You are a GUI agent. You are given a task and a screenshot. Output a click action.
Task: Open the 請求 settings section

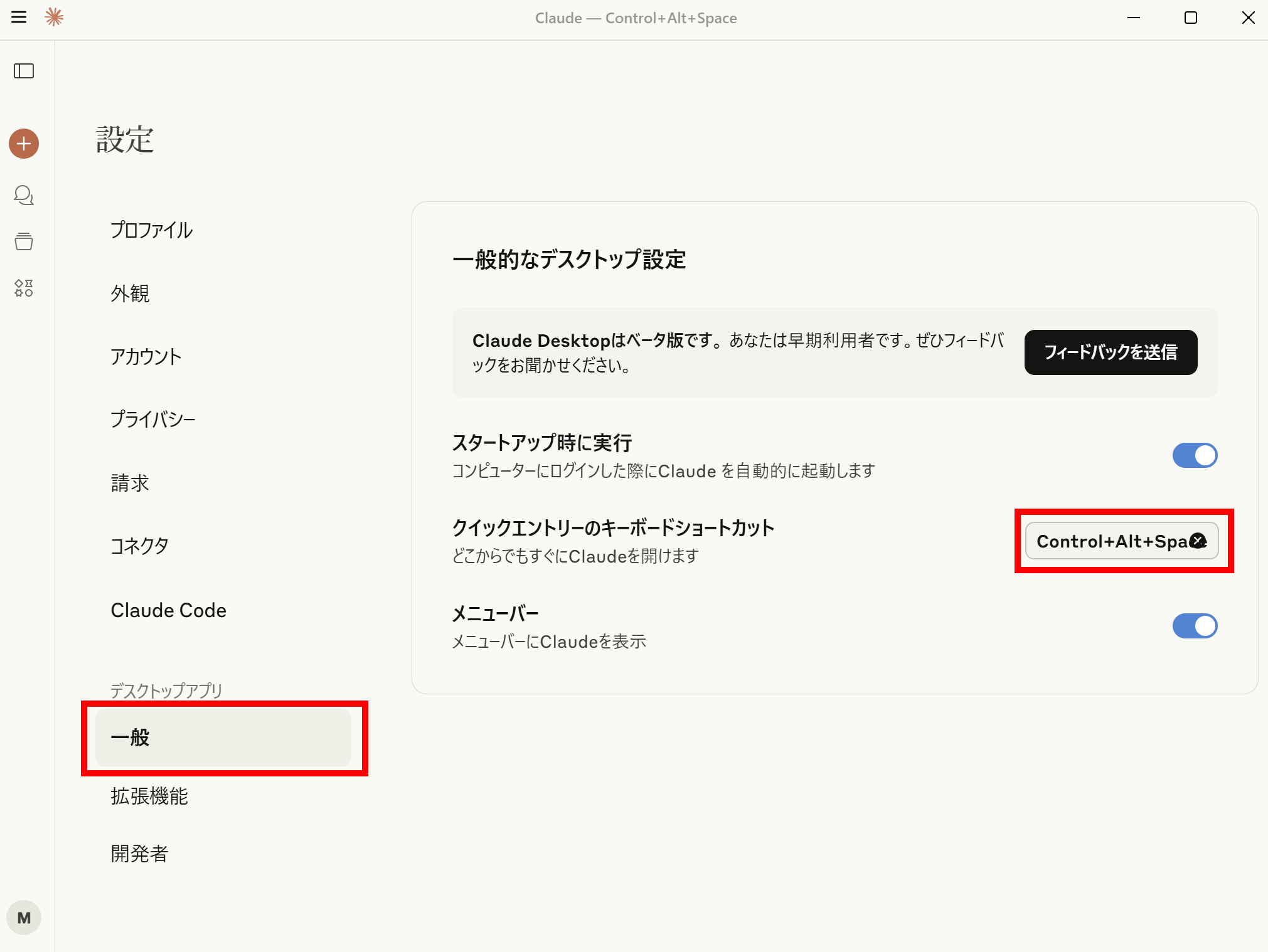[223, 483]
